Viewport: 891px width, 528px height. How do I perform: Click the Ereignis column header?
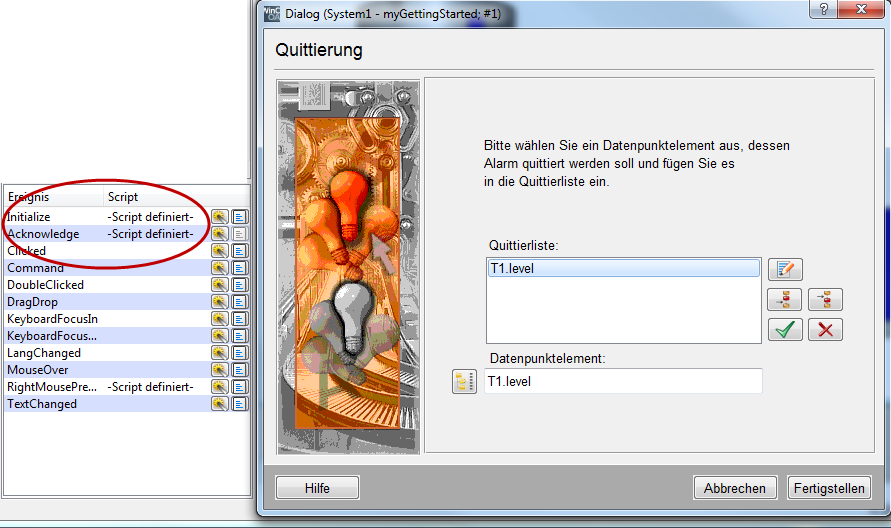53,197
